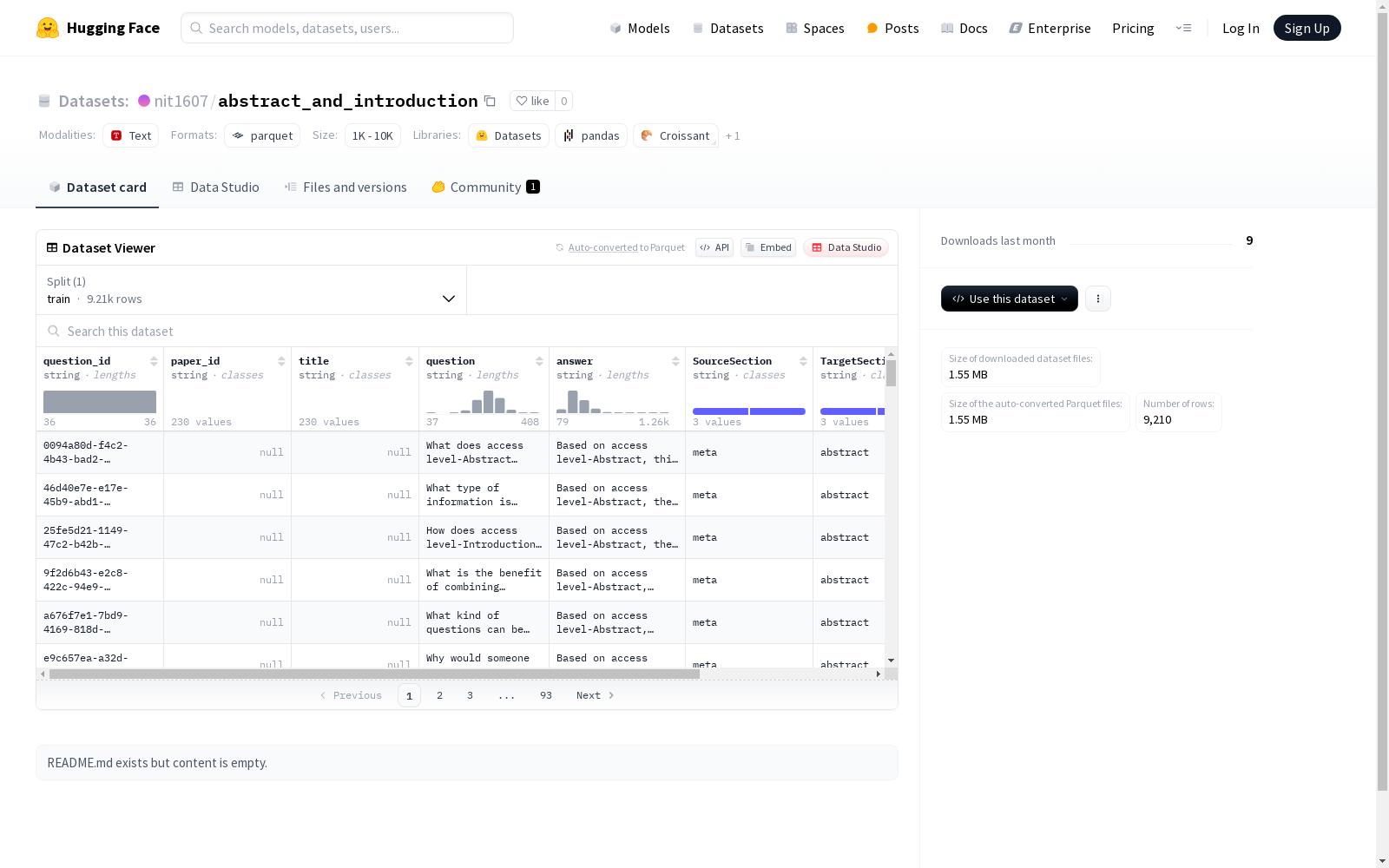Click the table vertical scrollbar thumb
Viewport: 1389px width, 868px height.
pyautogui.click(x=891, y=373)
